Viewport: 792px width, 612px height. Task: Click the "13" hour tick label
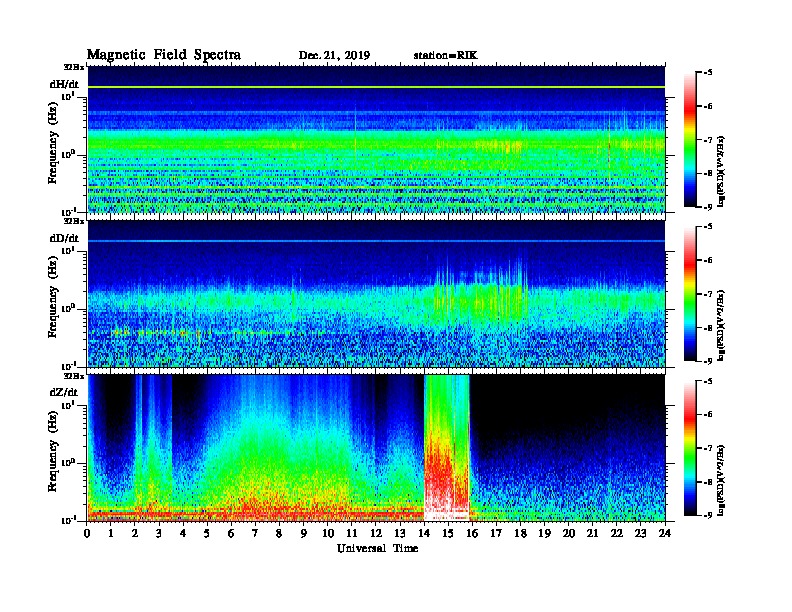click(x=400, y=533)
